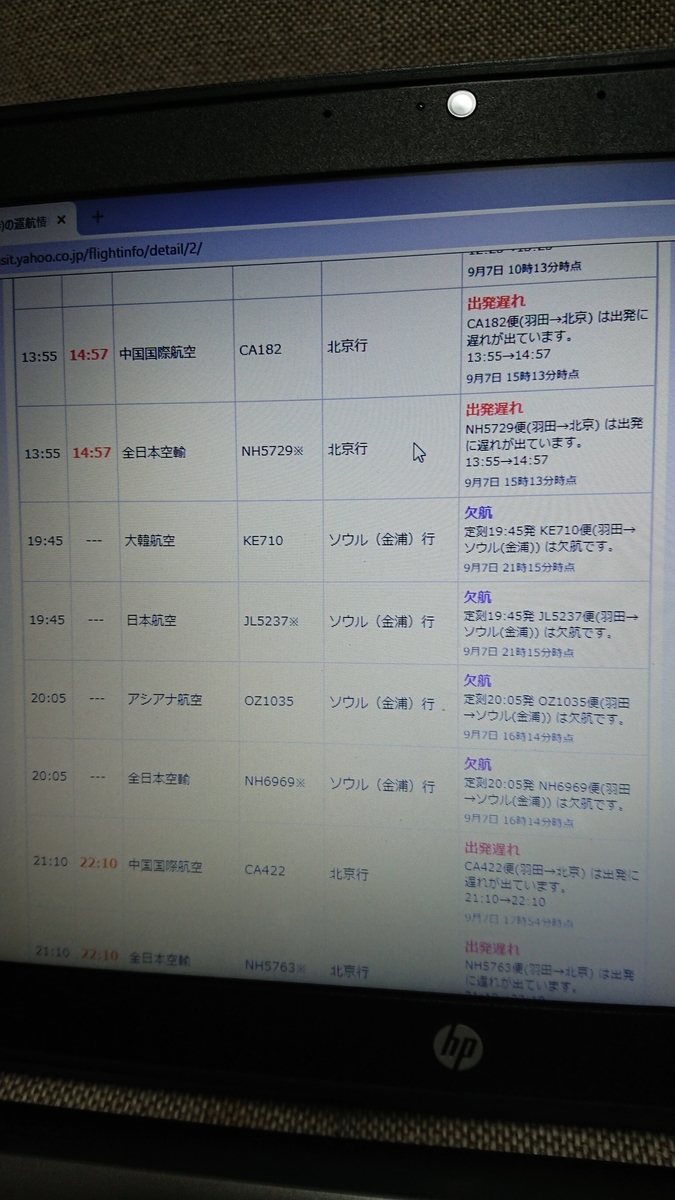Click destination ソウル（金浦）行 in OZ1035 row
The width and height of the screenshot is (675, 1200).
point(382,703)
